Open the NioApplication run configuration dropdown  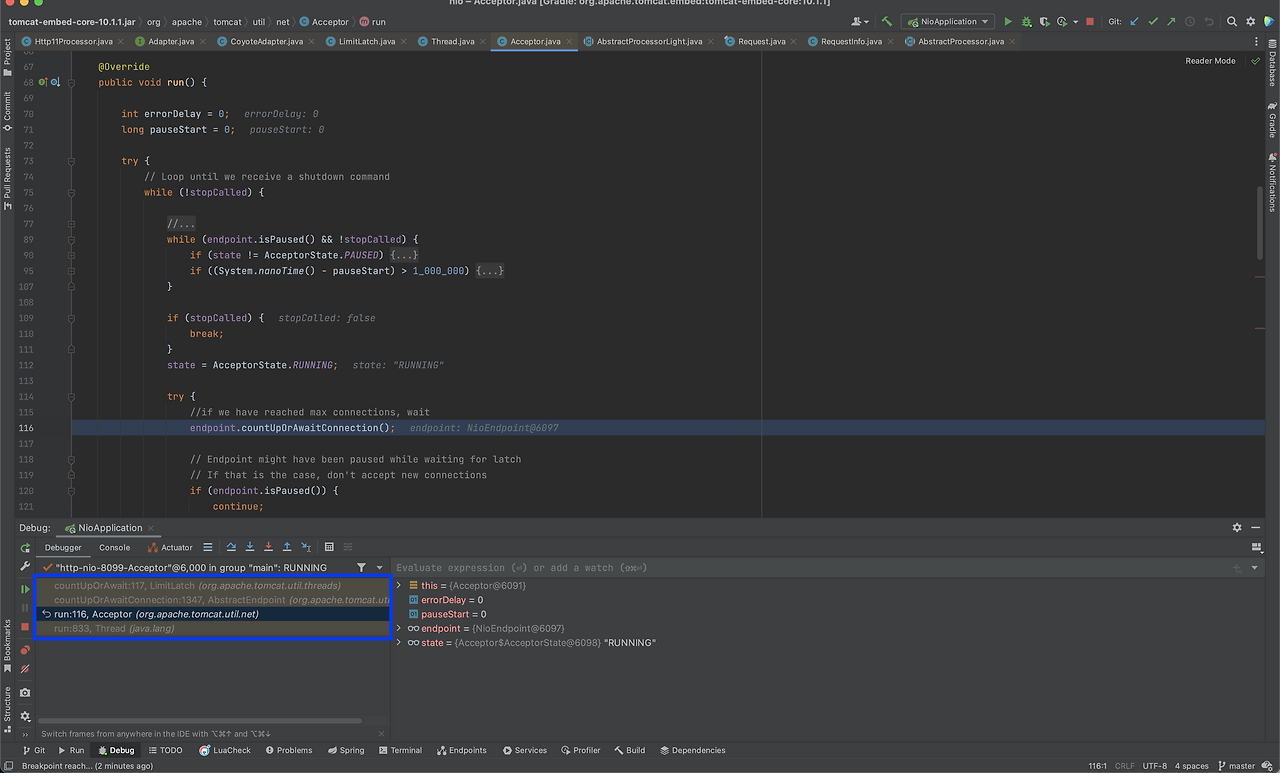947,21
